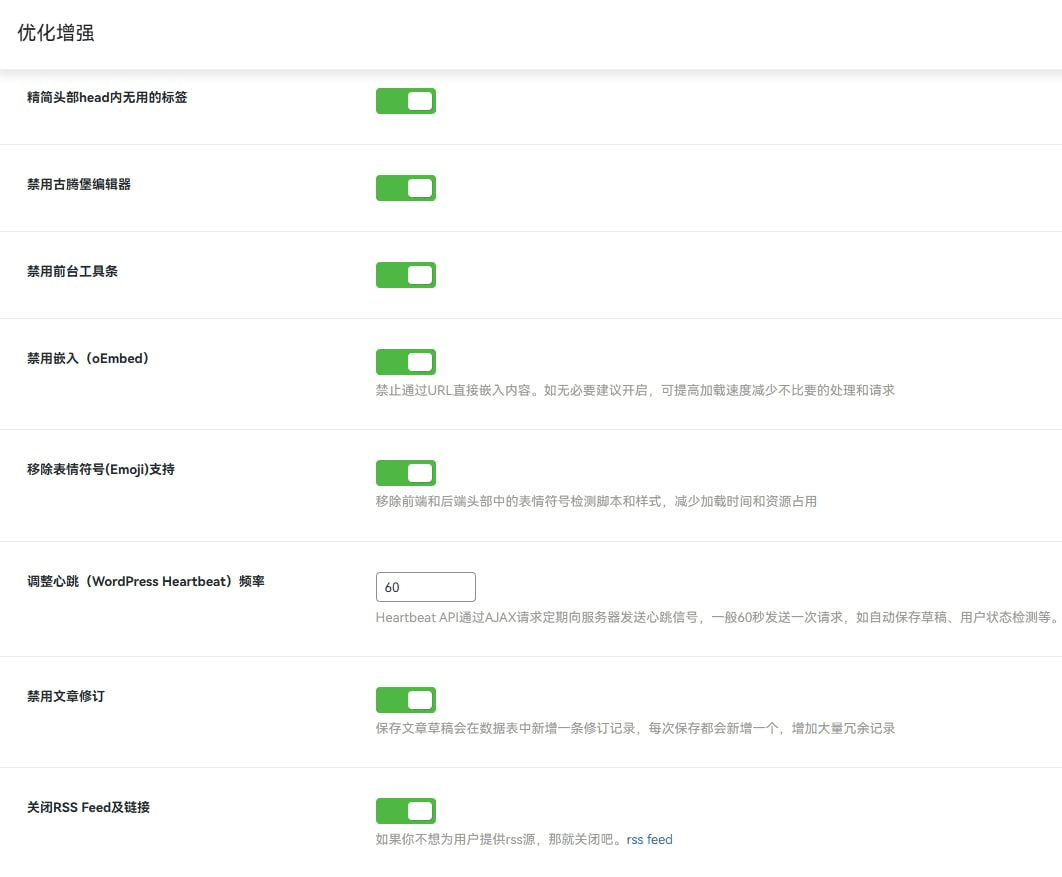Toggle the 禁用前台工具条 switch
Screen dimensions: 1062x877
pos(405,275)
